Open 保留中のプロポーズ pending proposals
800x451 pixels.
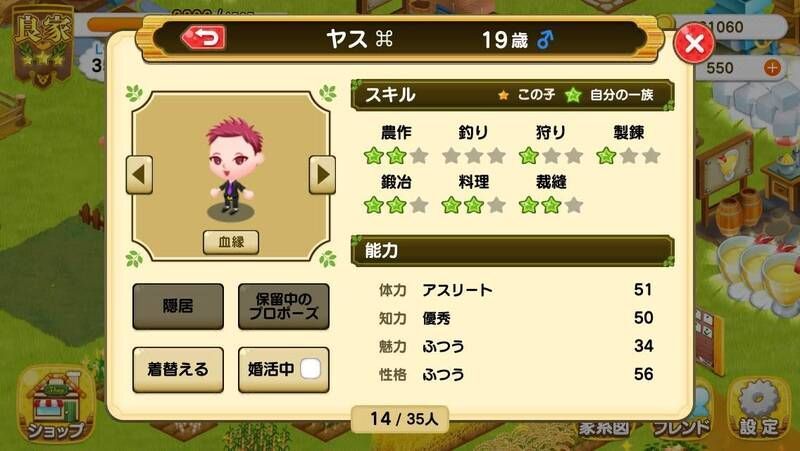click(284, 306)
